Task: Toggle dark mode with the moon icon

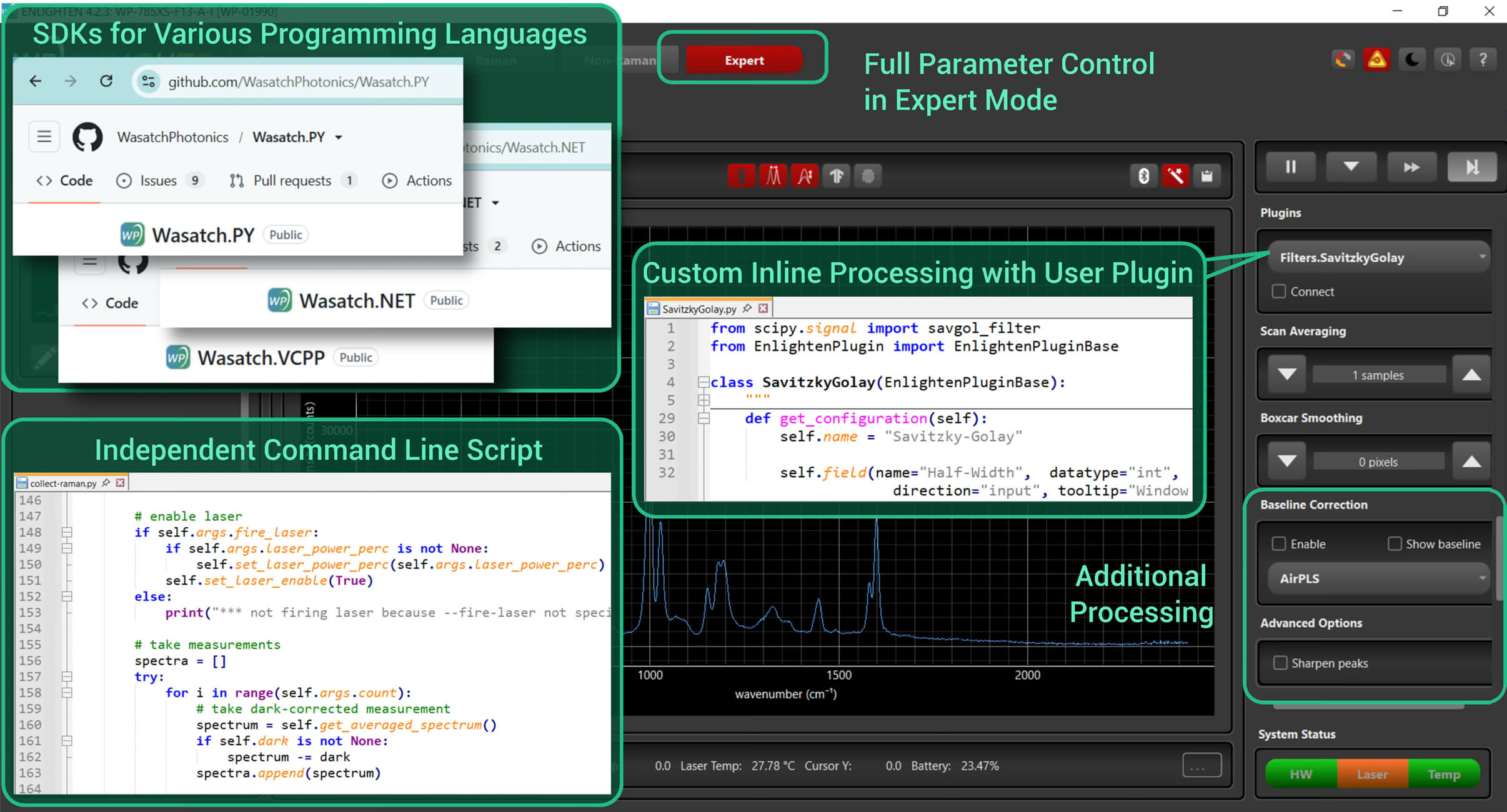Action: point(1412,60)
